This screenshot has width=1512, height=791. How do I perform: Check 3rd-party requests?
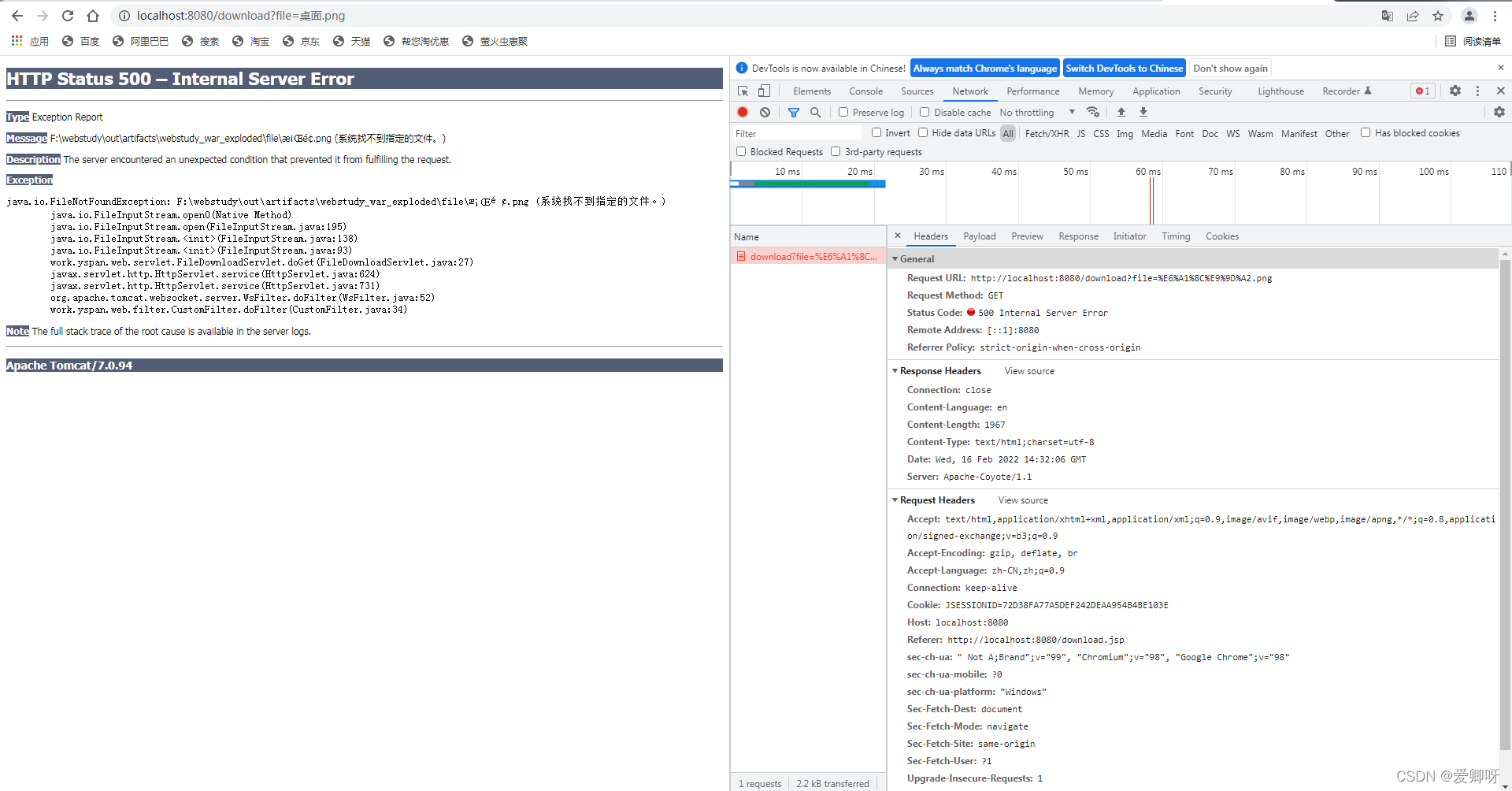(x=836, y=152)
